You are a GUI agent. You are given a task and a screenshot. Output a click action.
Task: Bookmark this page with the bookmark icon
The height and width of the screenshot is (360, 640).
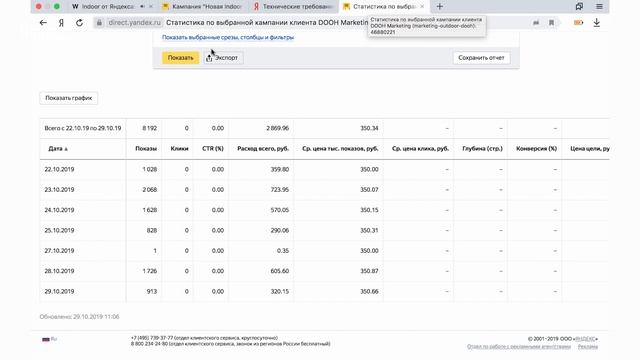coord(551,23)
